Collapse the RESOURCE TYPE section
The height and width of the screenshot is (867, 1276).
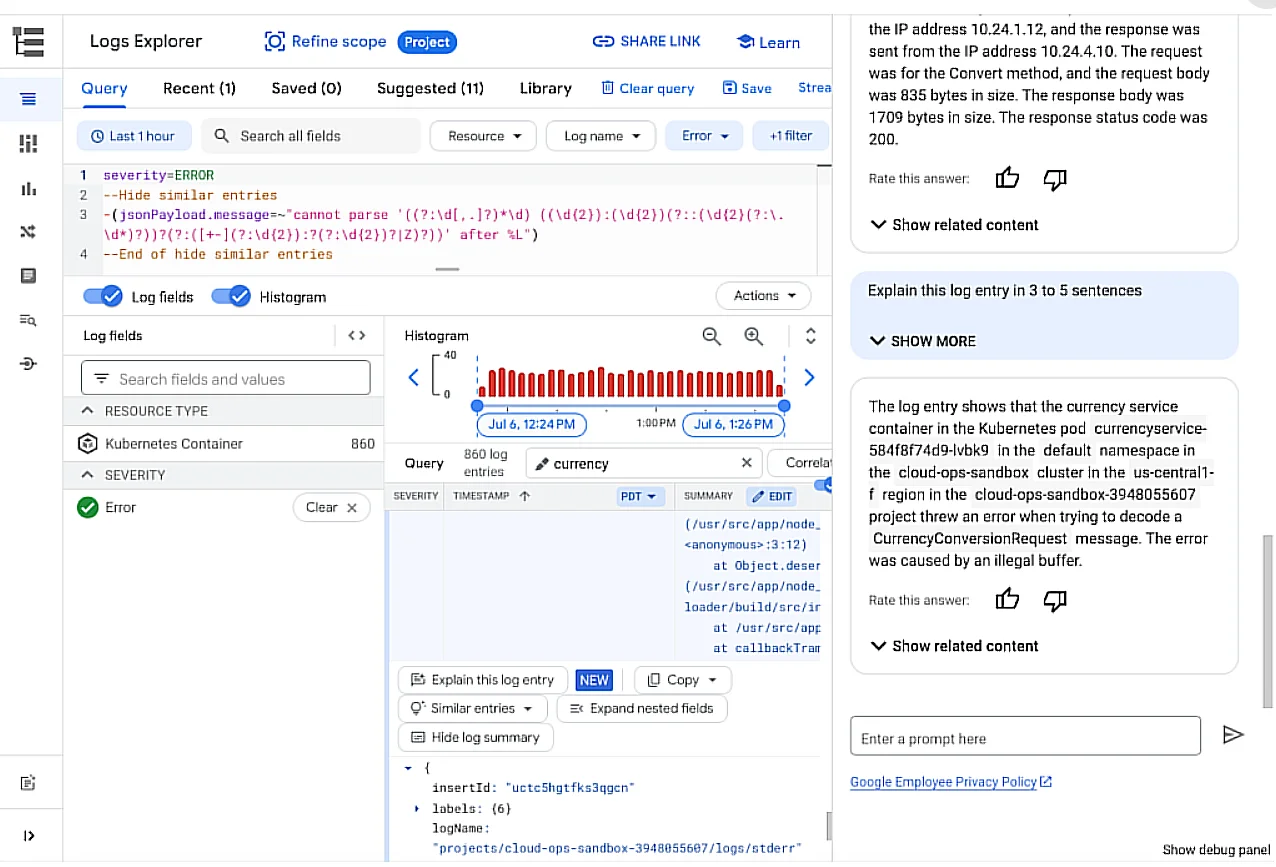click(87, 411)
